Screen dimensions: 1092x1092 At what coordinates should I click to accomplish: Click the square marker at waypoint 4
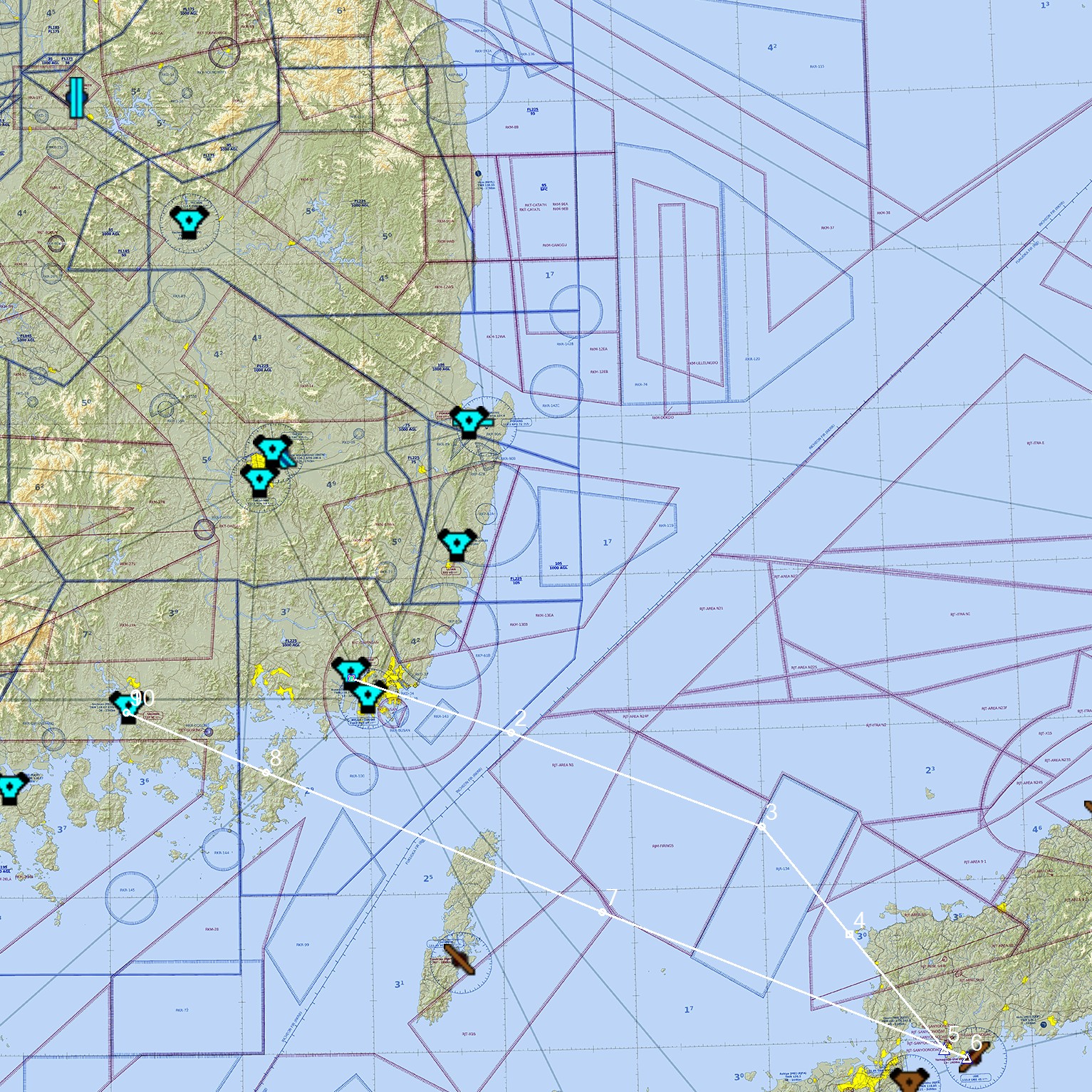pos(849,934)
